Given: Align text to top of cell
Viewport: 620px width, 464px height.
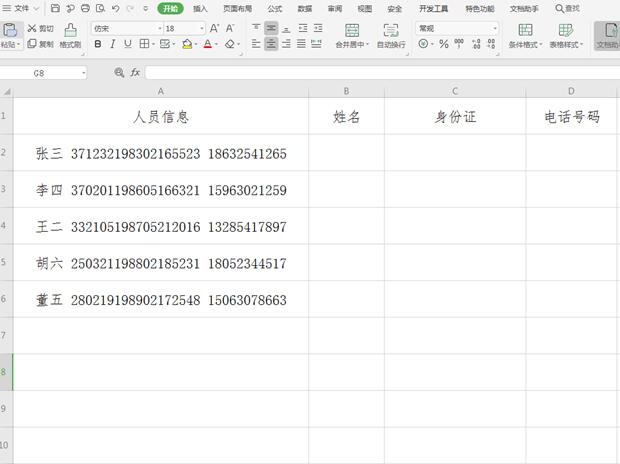Looking at the screenshot, I should pyautogui.click(x=256, y=28).
